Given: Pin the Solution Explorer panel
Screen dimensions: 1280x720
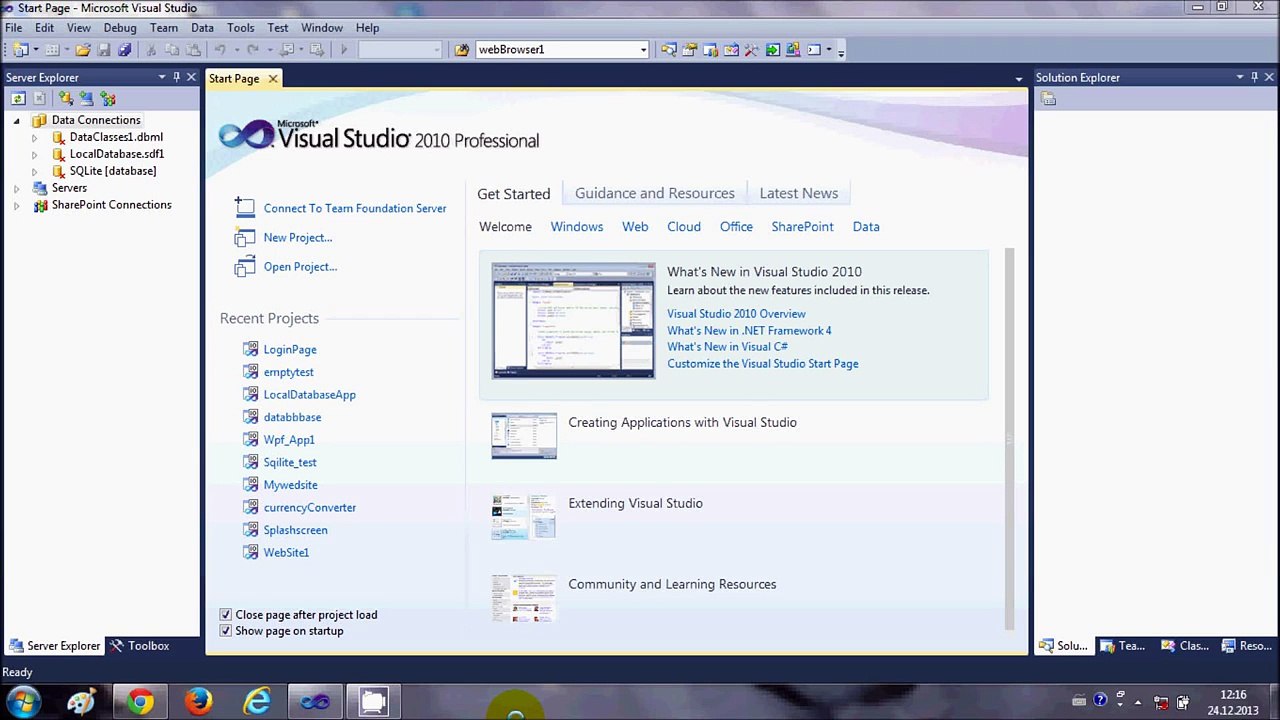Looking at the screenshot, I should click(x=1254, y=77).
